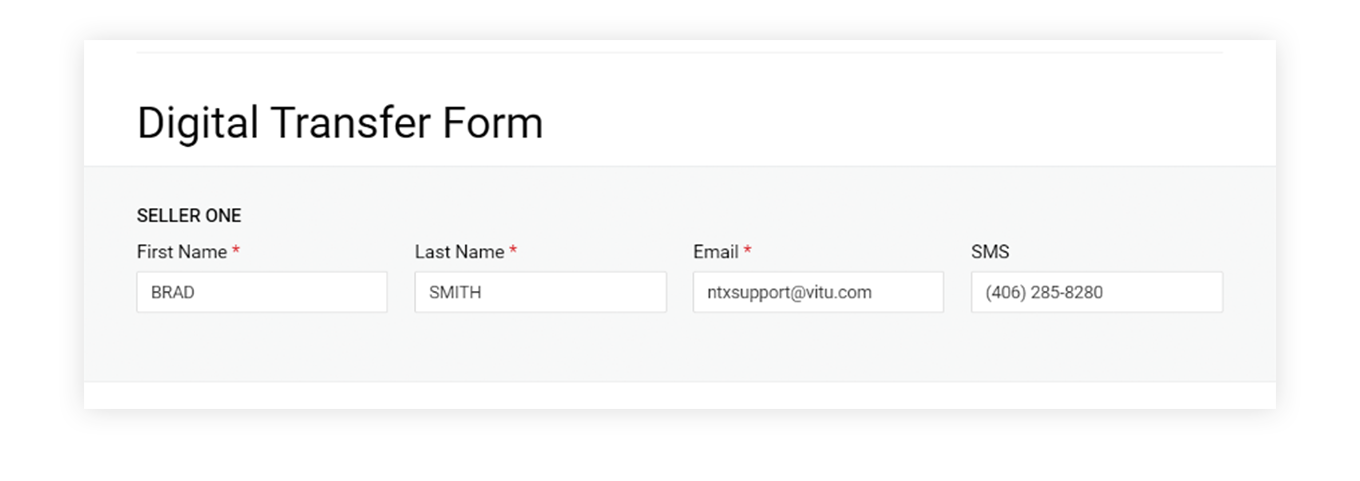Click the gap between Email and SMS fields
The height and width of the screenshot is (481, 1360).
coord(957,292)
